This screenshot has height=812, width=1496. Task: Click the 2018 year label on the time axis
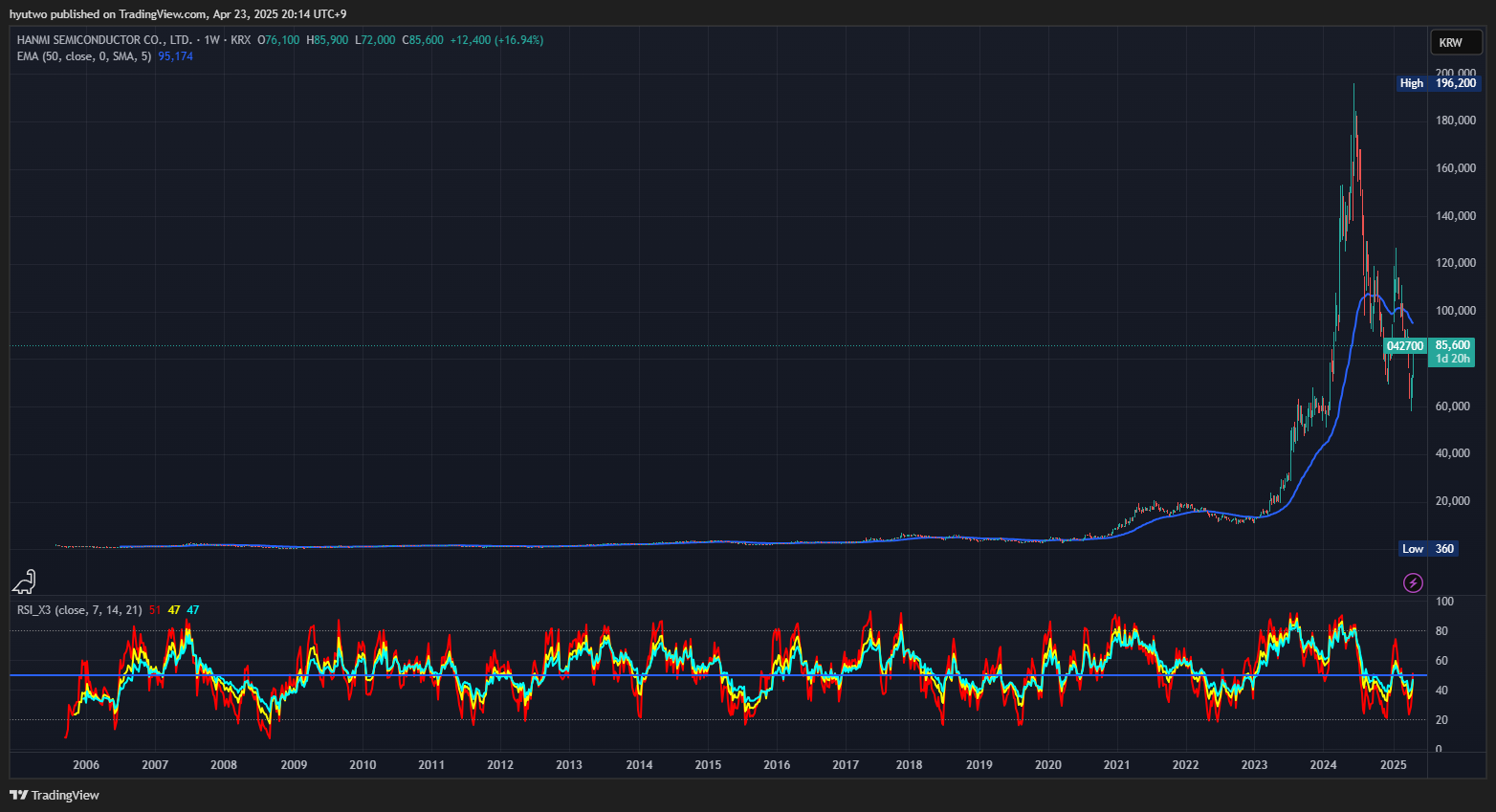pos(910,765)
